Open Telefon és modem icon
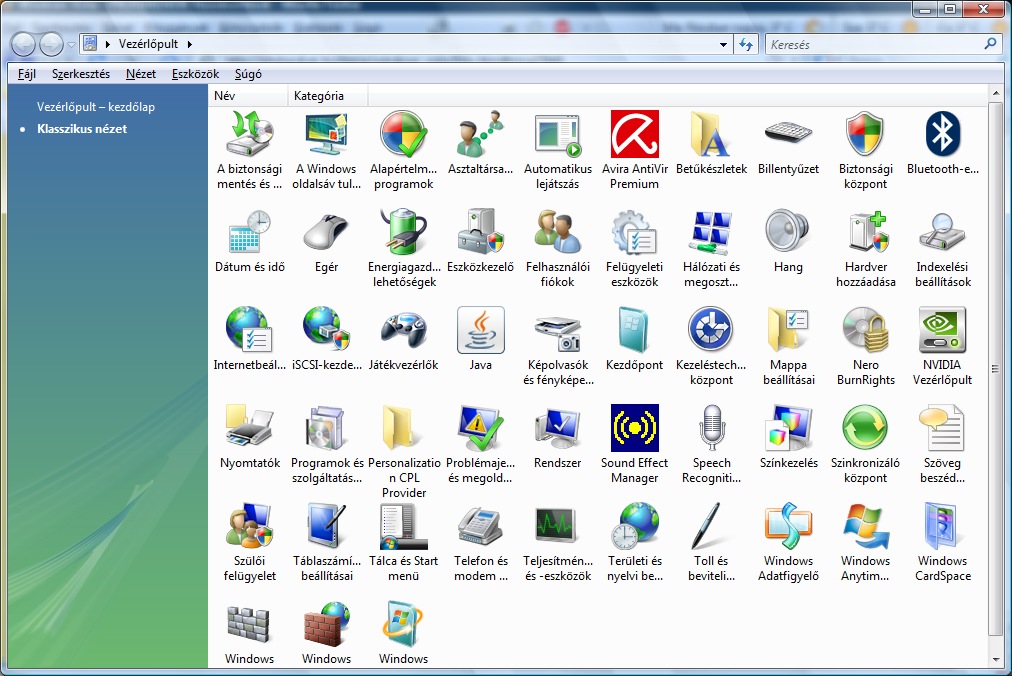This screenshot has width=1012, height=676. coord(480,526)
